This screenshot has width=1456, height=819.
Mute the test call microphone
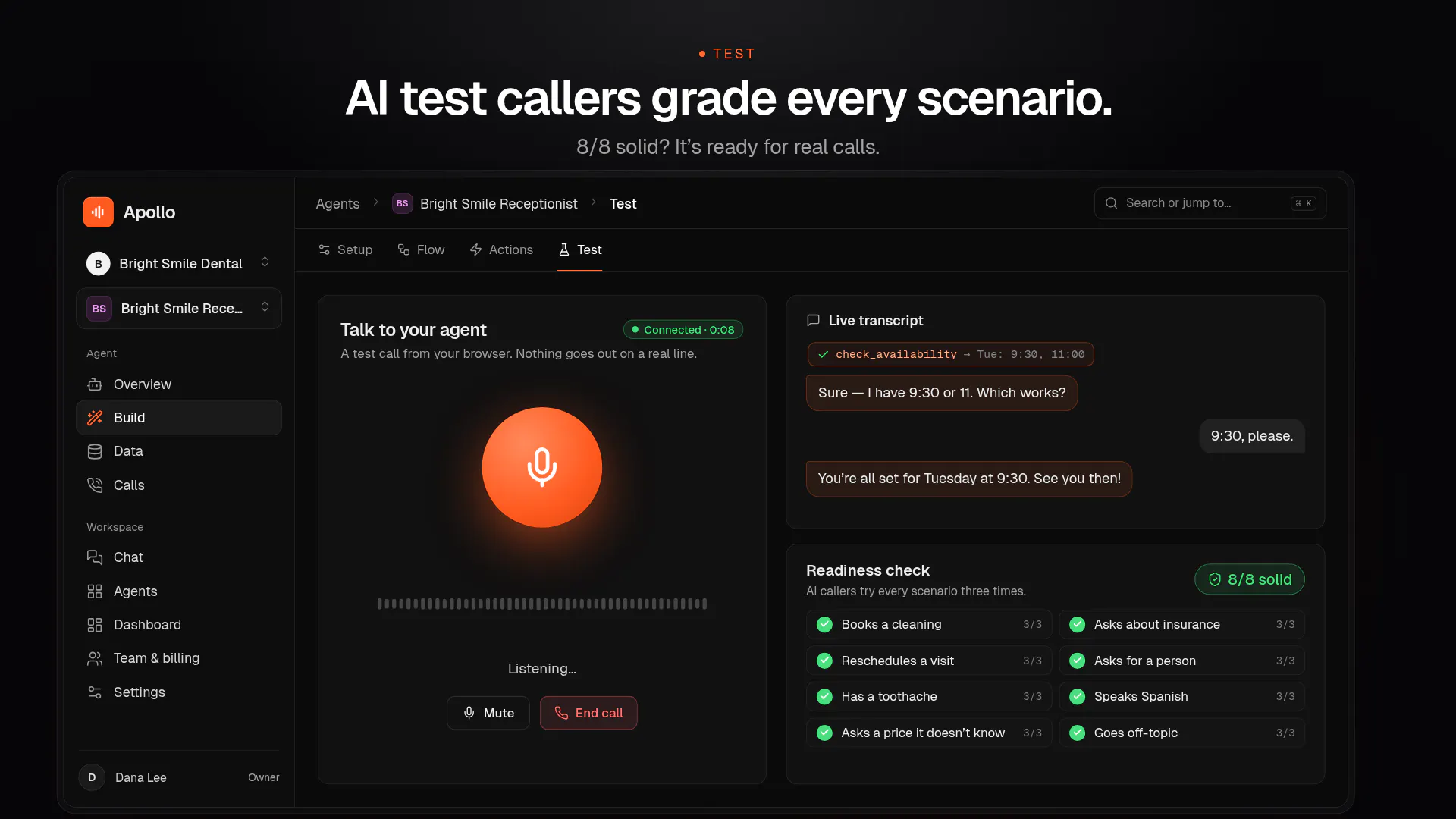coord(488,713)
